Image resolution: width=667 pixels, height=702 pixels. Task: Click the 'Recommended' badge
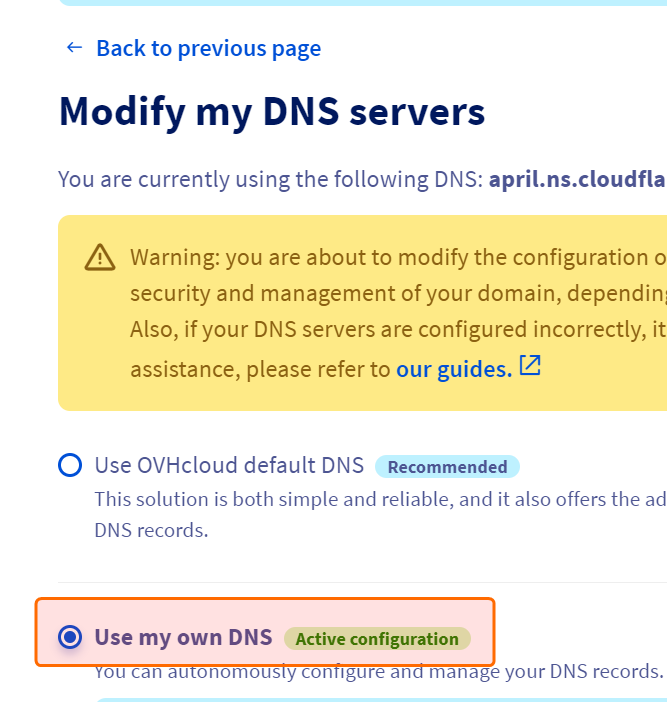pyautogui.click(x=447, y=467)
